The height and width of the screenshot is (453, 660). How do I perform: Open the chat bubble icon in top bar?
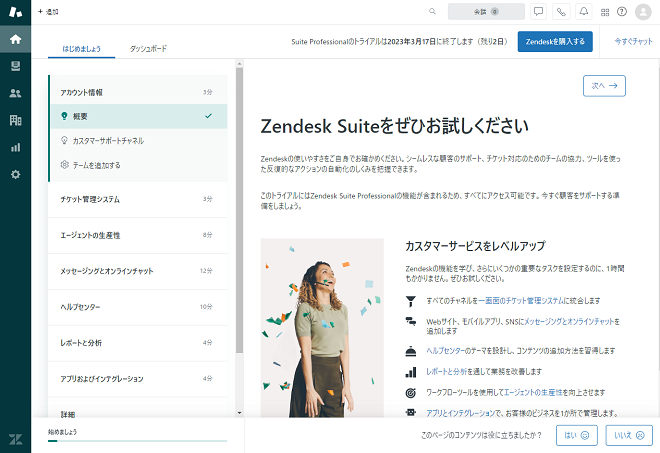pyautogui.click(x=538, y=12)
